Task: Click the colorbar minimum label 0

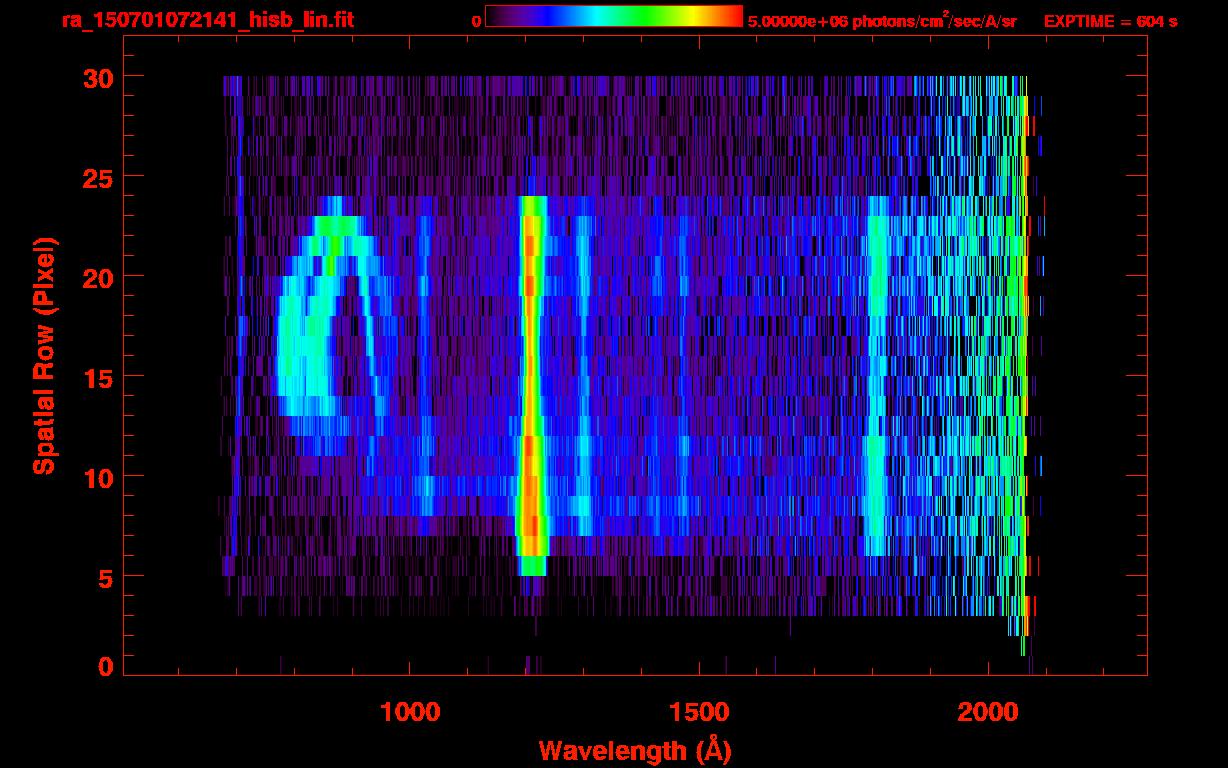Action: pos(476,21)
